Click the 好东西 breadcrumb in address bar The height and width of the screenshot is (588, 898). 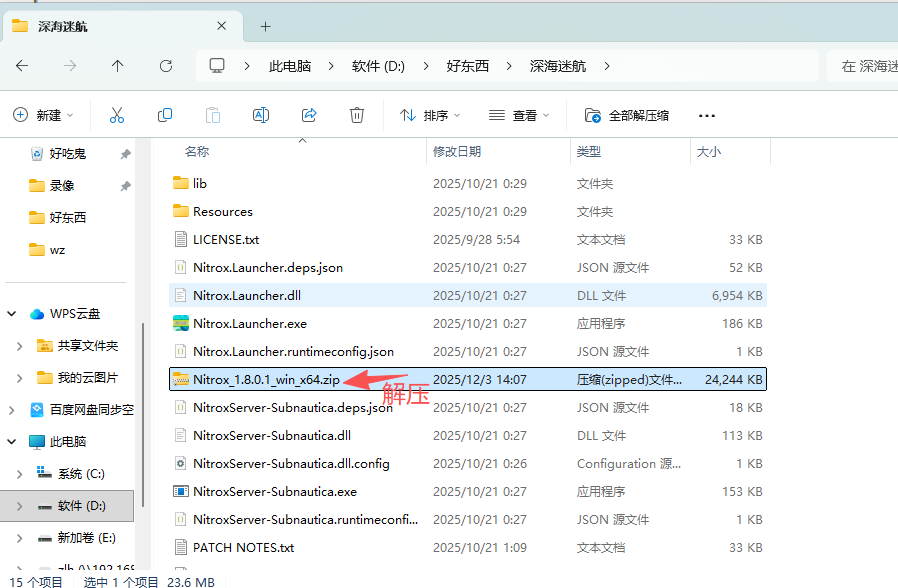[468, 66]
